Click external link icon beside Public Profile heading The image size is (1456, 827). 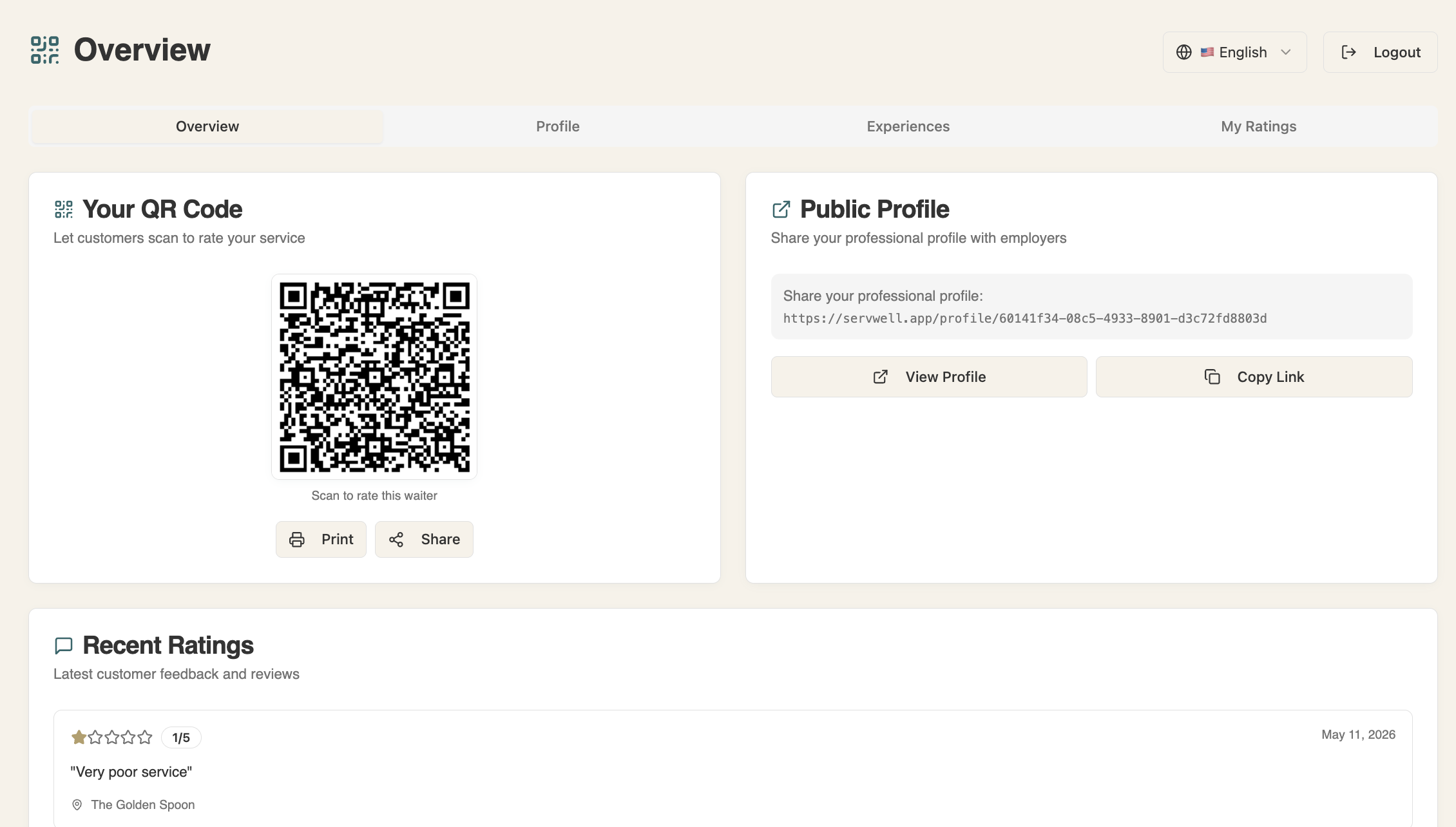781,209
